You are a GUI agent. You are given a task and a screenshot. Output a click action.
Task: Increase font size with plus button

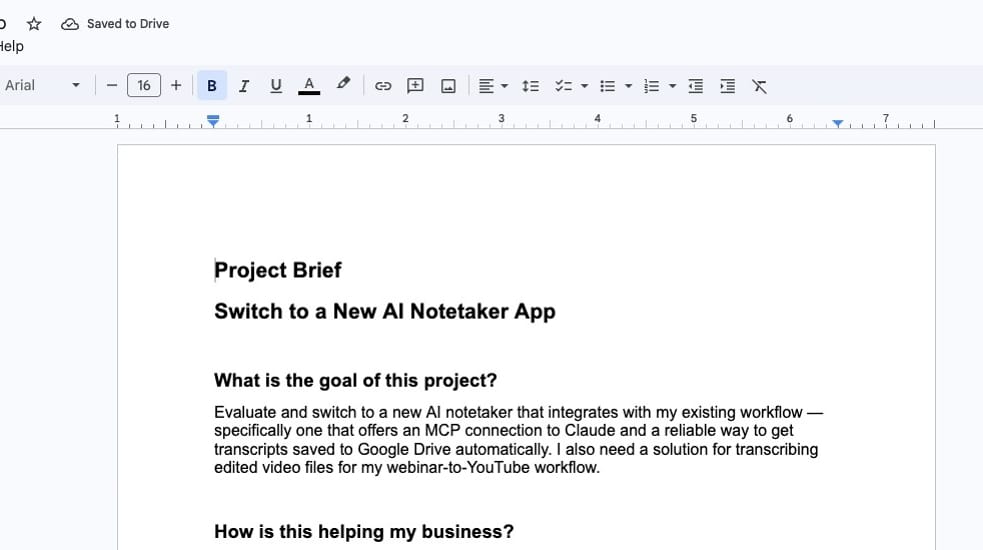point(176,85)
